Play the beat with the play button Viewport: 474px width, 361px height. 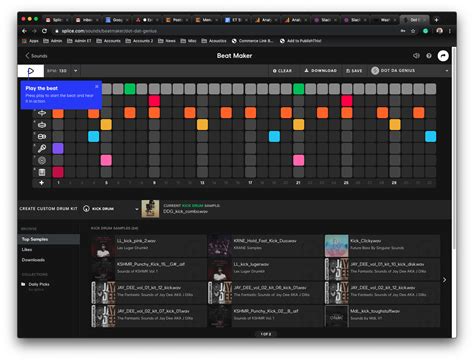(x=31, y=71)
